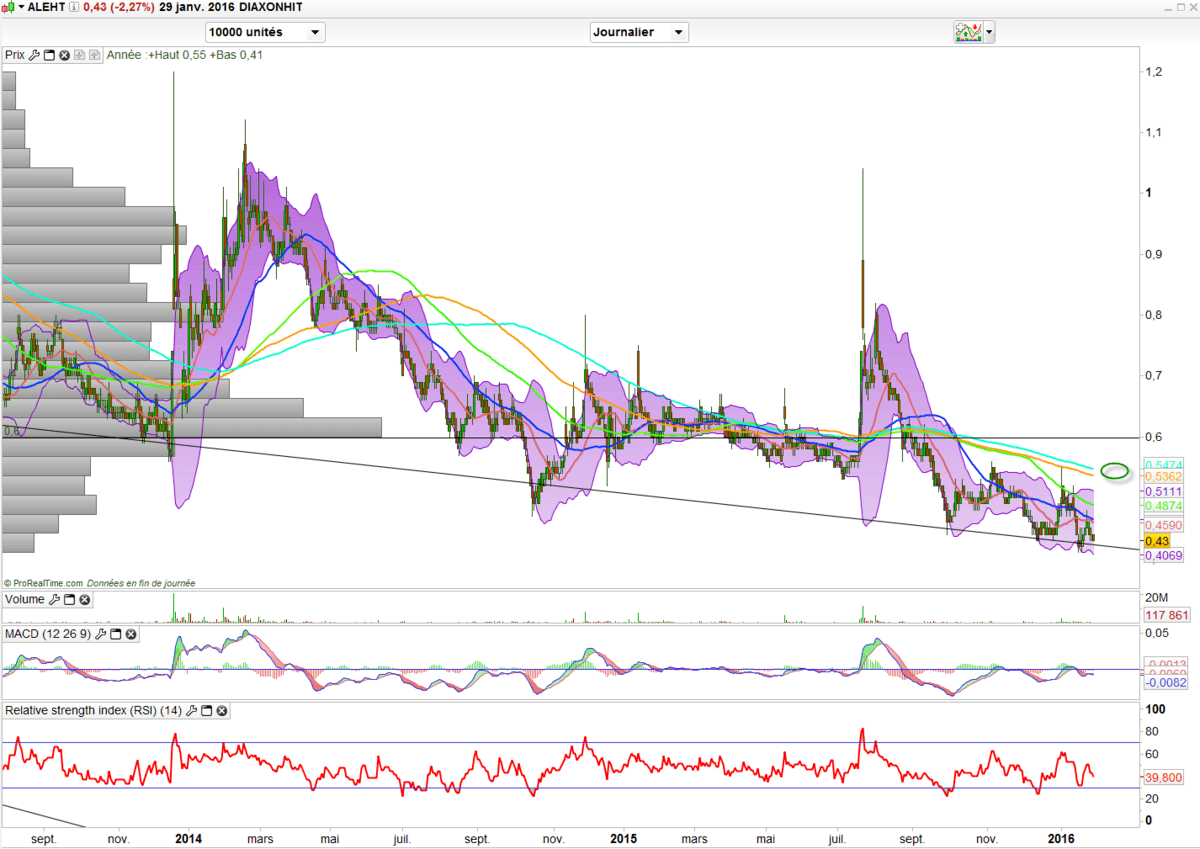This screenshot has height=849, width=1200.
Task: Toggle MACD panel window maximize icon
Action: (115, 634)
